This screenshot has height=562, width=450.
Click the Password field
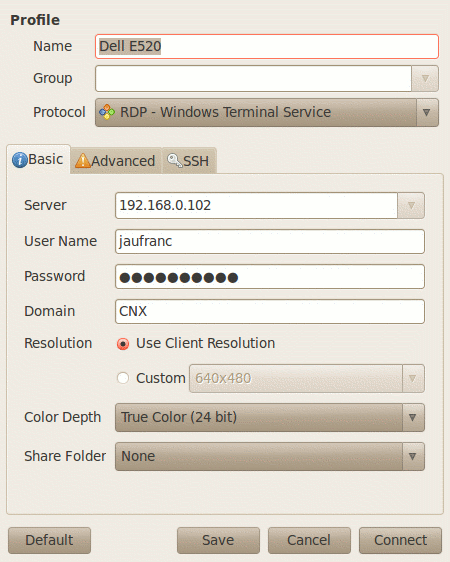coord(270,277)
